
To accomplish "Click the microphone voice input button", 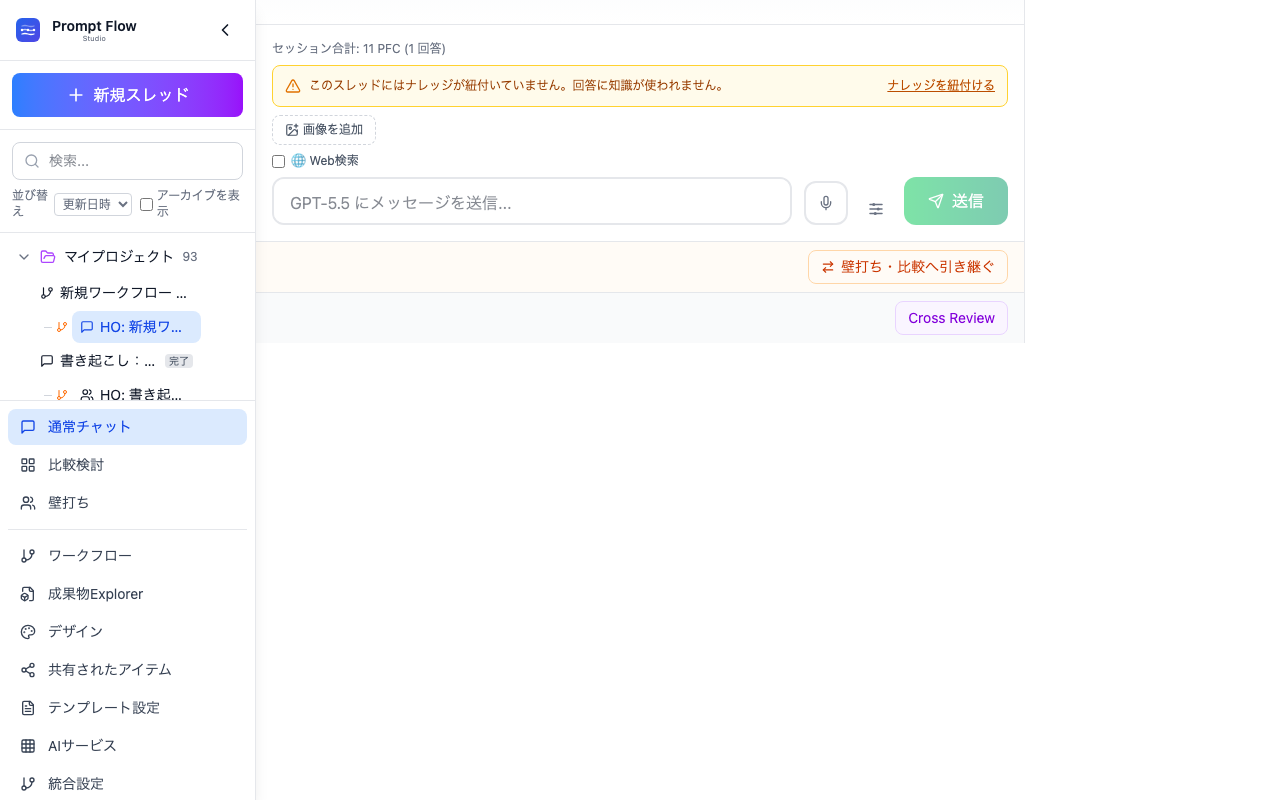I will (826, 203).
